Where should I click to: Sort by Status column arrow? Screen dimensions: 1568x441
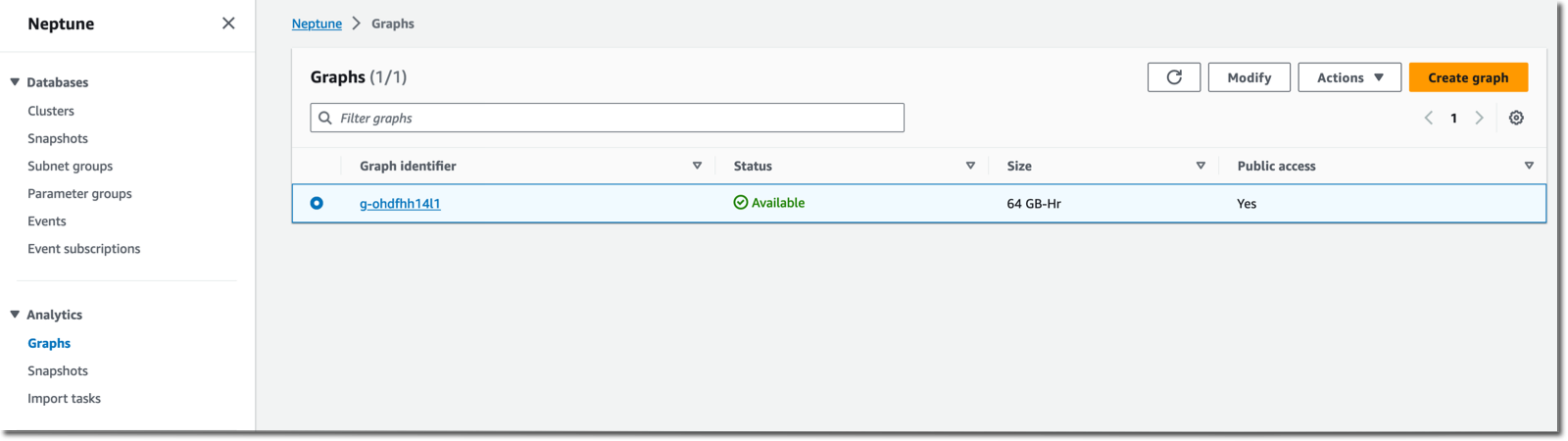click(970, 166)
